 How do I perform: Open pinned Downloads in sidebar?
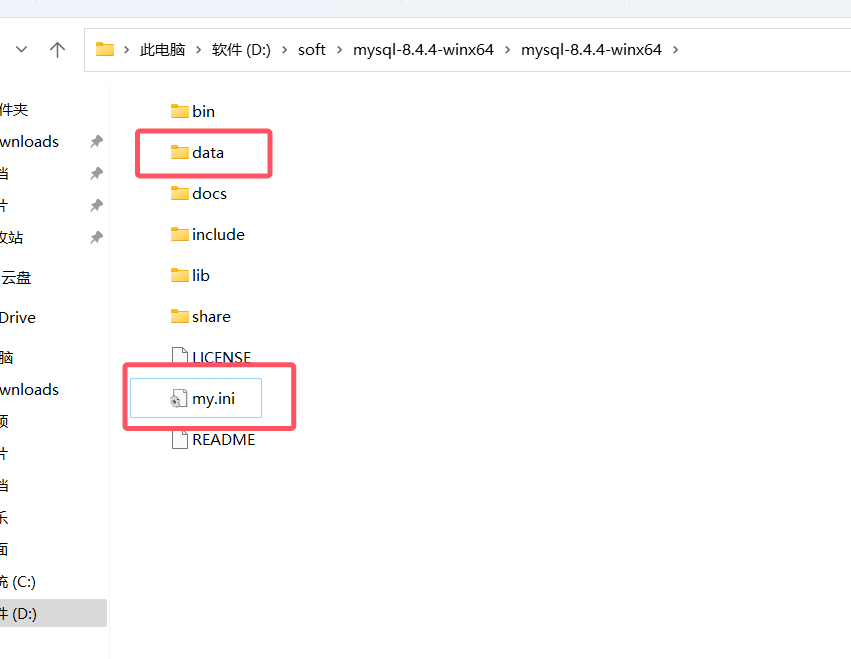coord(29,142)
